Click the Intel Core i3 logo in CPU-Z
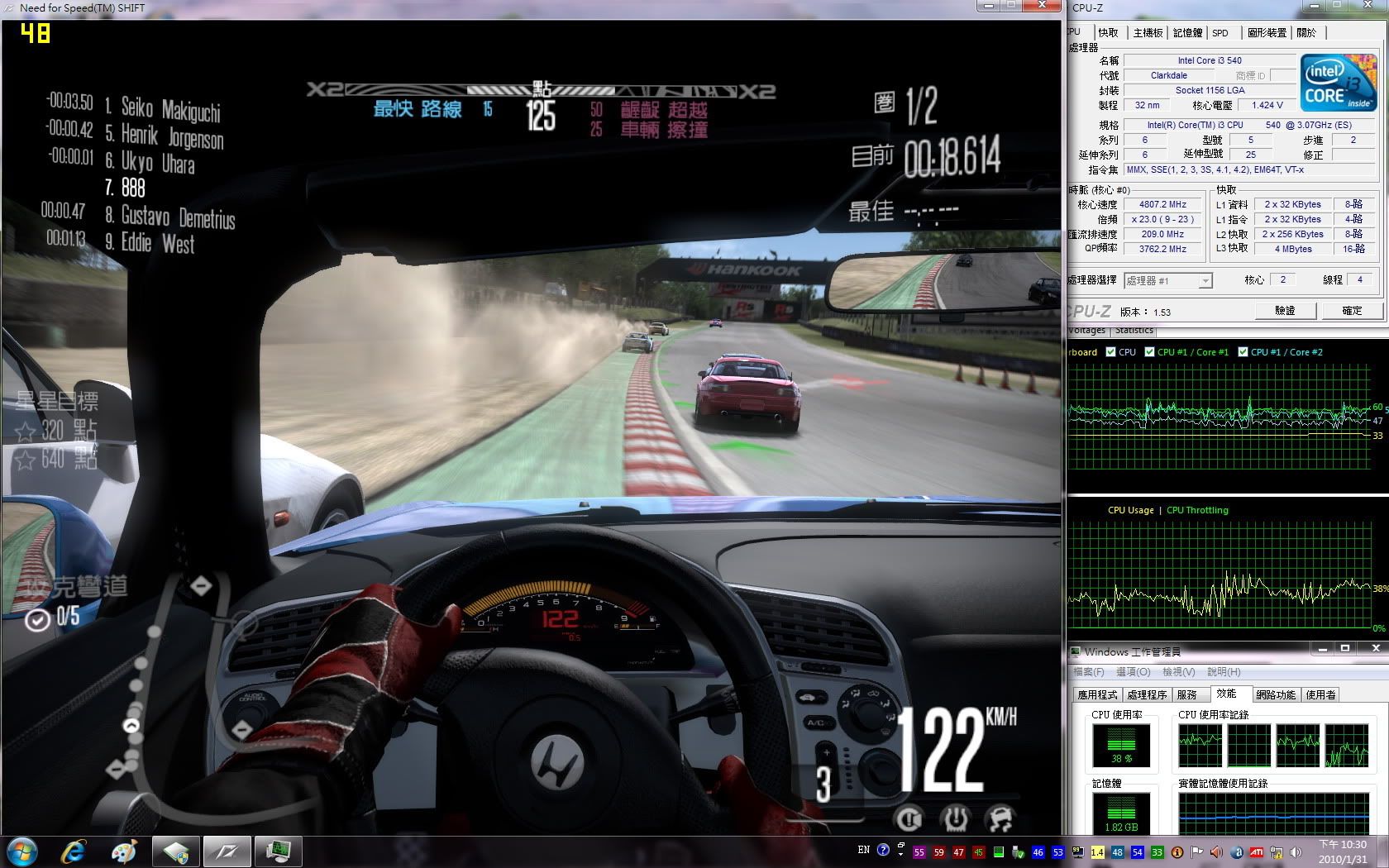Screen dimensions: 1389x868 (x=1339, y=83)
